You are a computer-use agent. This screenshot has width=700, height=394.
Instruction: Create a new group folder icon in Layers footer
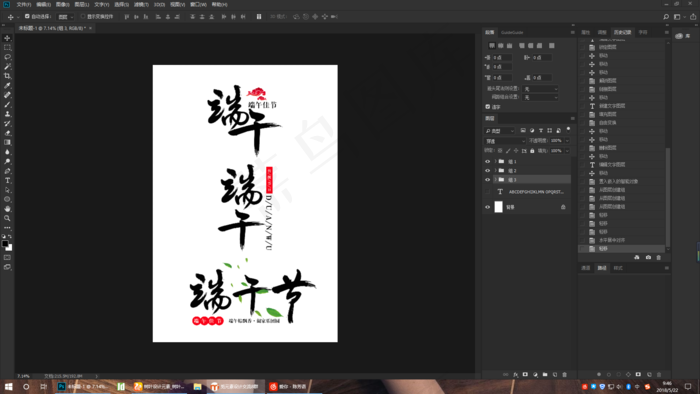click(545, 375)
